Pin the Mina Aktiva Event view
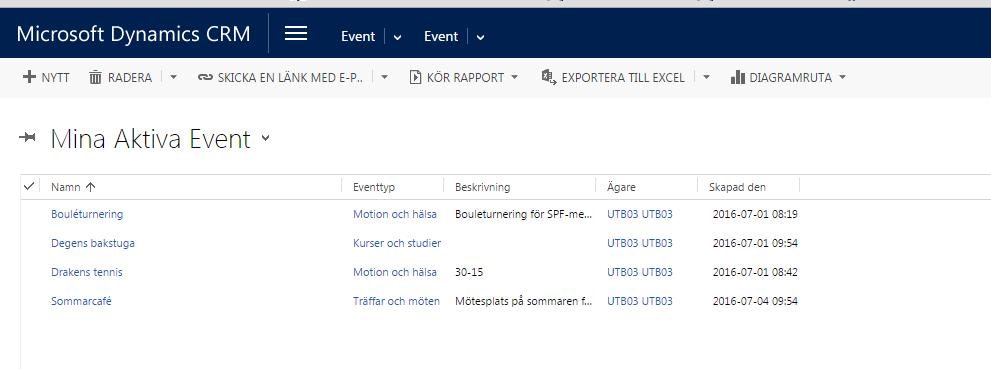 pyautogui.click(x=28, y=138)
